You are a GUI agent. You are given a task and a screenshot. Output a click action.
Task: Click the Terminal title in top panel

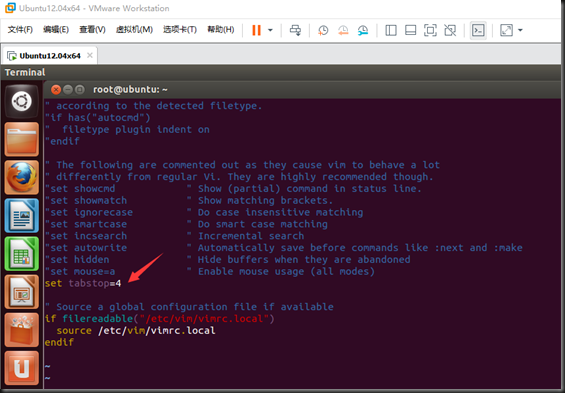[x=25, y=72]
